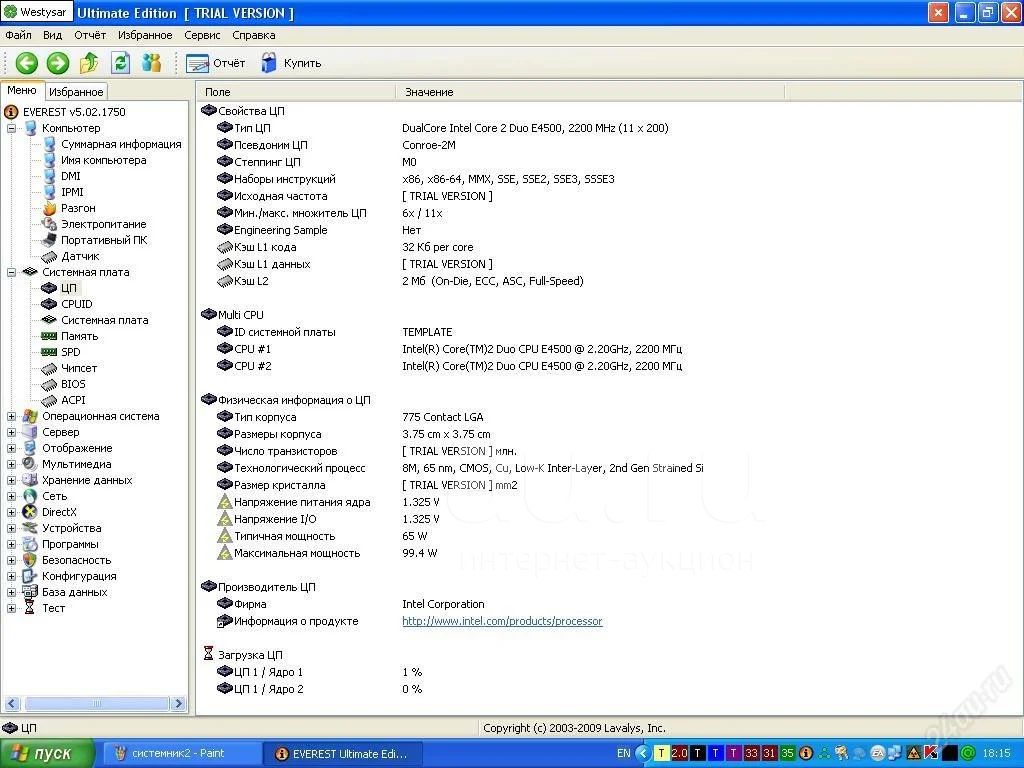Select Портативный ПК tree item
Viewport: 1024px width, 768px height.
104,240
